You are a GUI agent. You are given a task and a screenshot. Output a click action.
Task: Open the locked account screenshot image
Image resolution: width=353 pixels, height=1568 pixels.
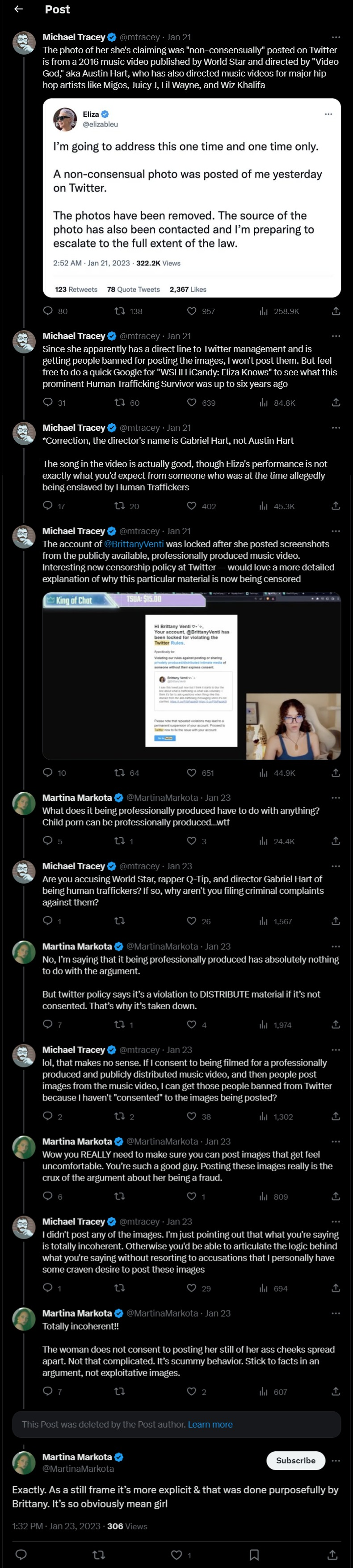tap(191, 676)
